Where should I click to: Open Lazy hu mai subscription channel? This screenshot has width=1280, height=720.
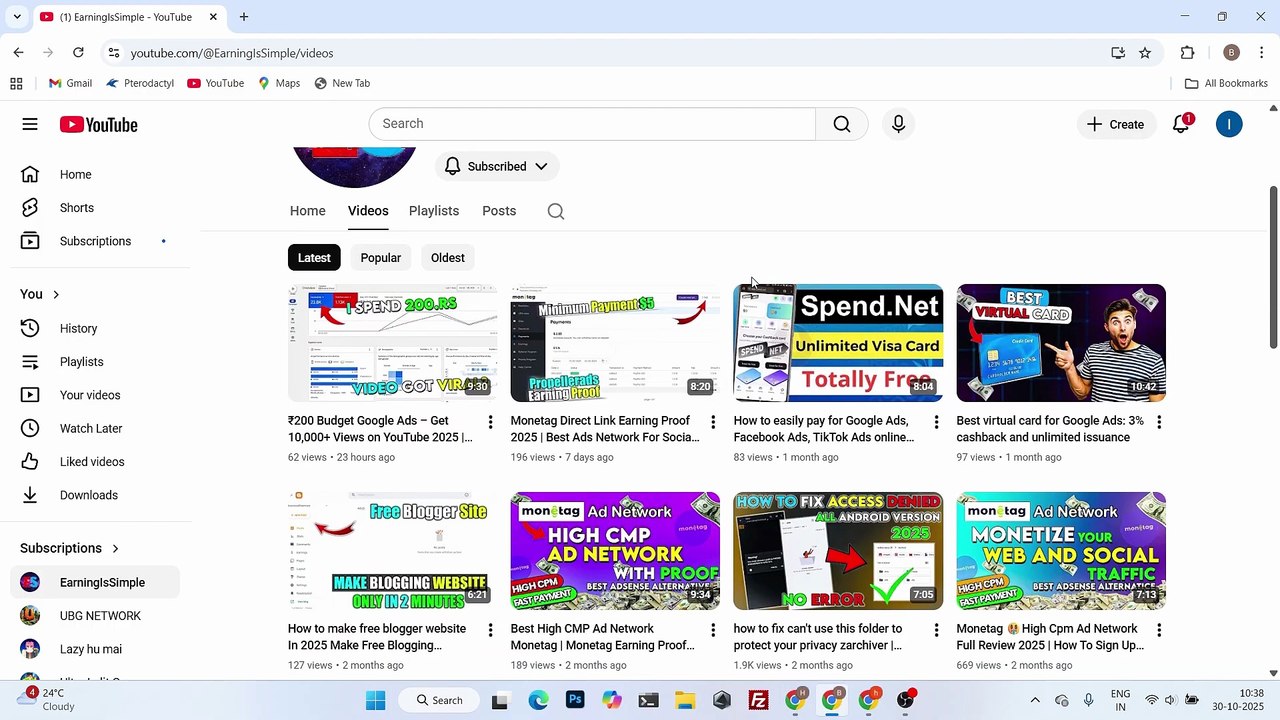[95, 649]
